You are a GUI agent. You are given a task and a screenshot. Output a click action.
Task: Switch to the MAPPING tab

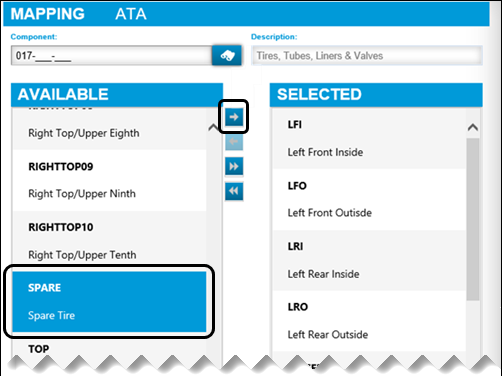(47, 14)
